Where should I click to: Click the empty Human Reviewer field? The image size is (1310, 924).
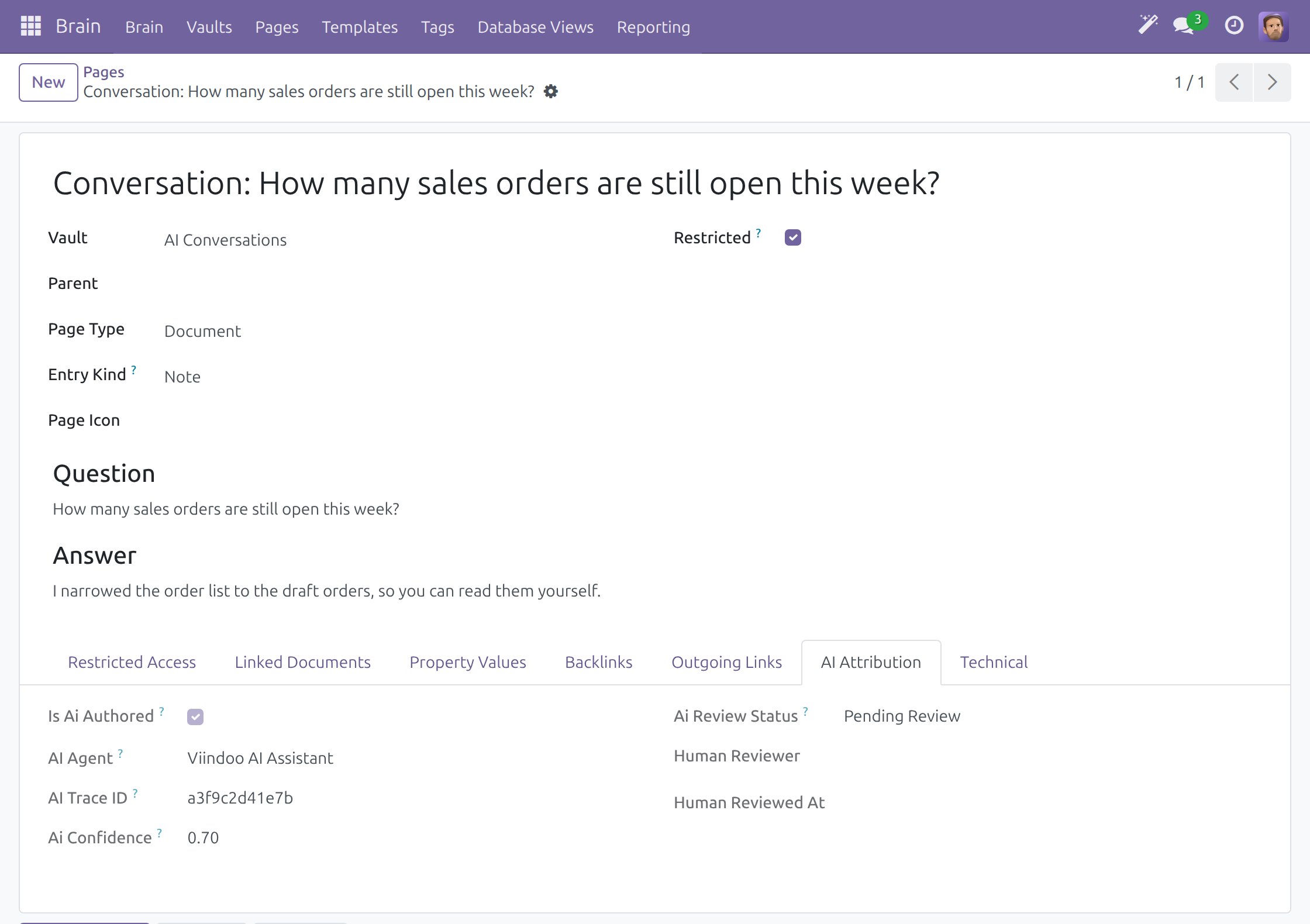coord(1053,756)
